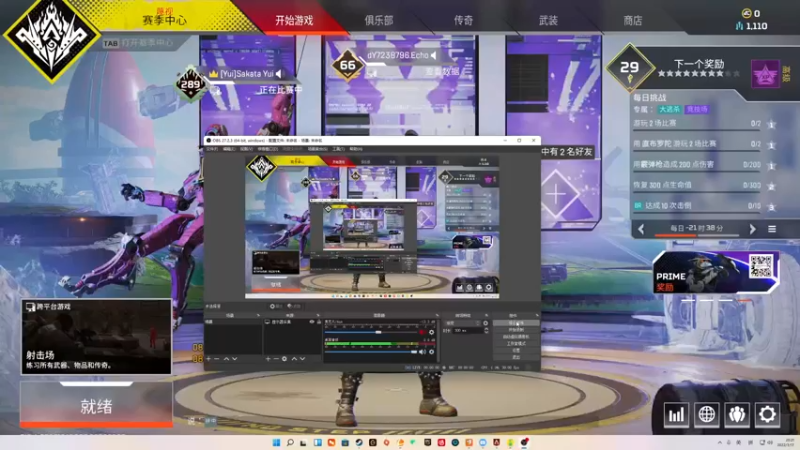Click the 设置 settings button in OBS controls

pos(516,350)
